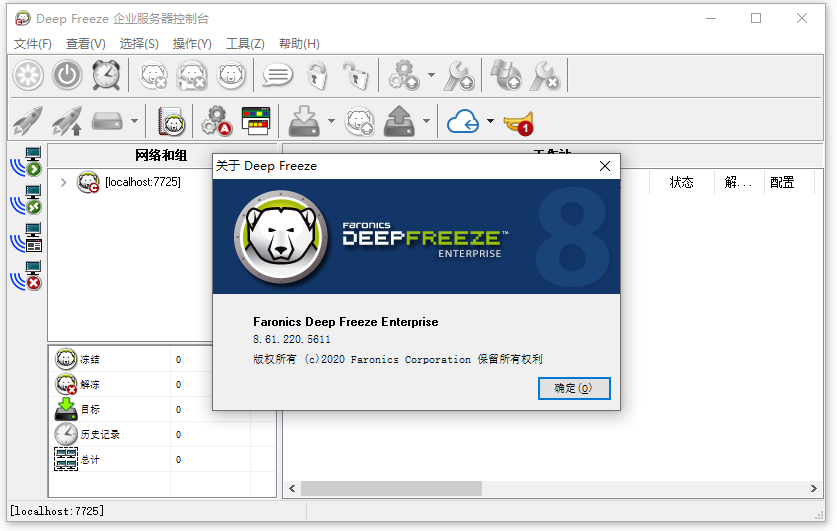Maximize the Deep Freeze console window
The image size is (837, 531).
click(756, 18)
